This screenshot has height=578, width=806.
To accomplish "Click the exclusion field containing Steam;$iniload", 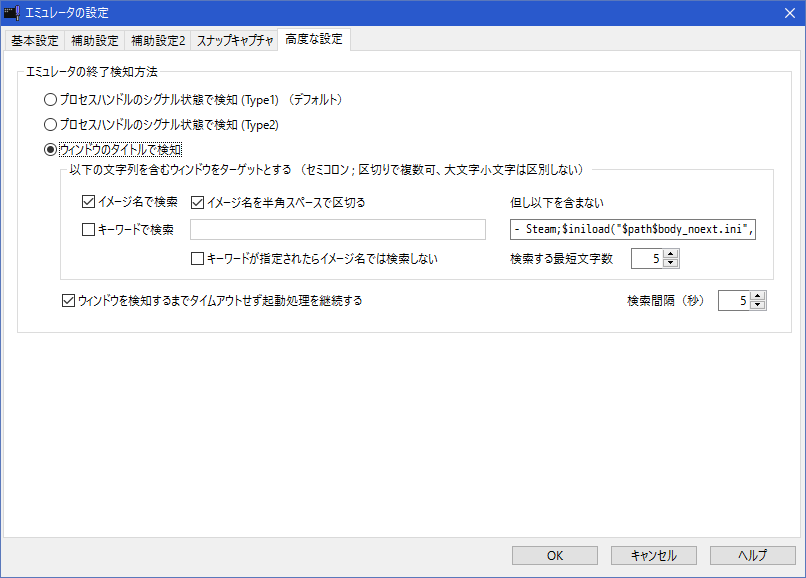I will tap(633, 229).
